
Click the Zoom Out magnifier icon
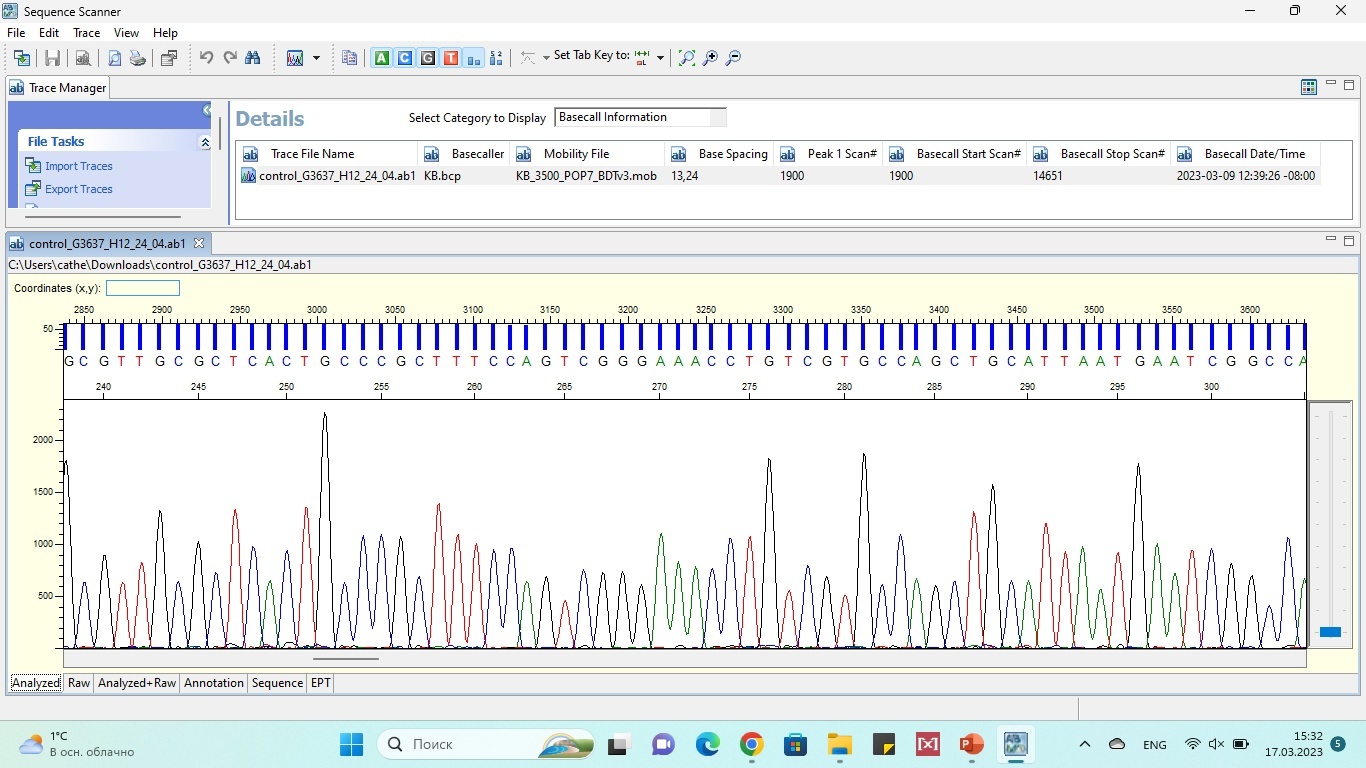tap(733, 58)
